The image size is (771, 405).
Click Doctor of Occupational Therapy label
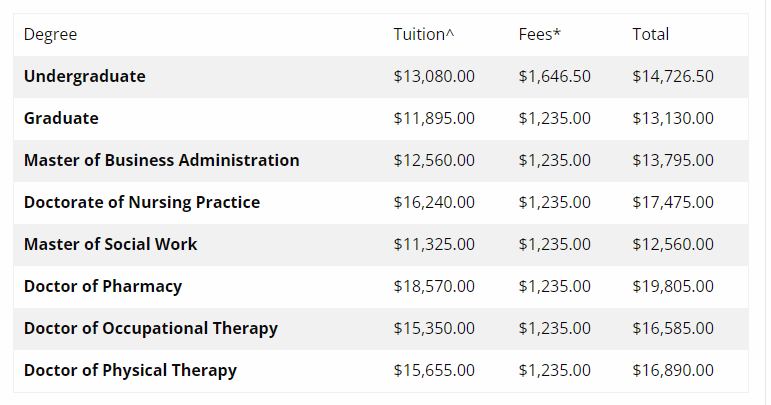point(150,328)
